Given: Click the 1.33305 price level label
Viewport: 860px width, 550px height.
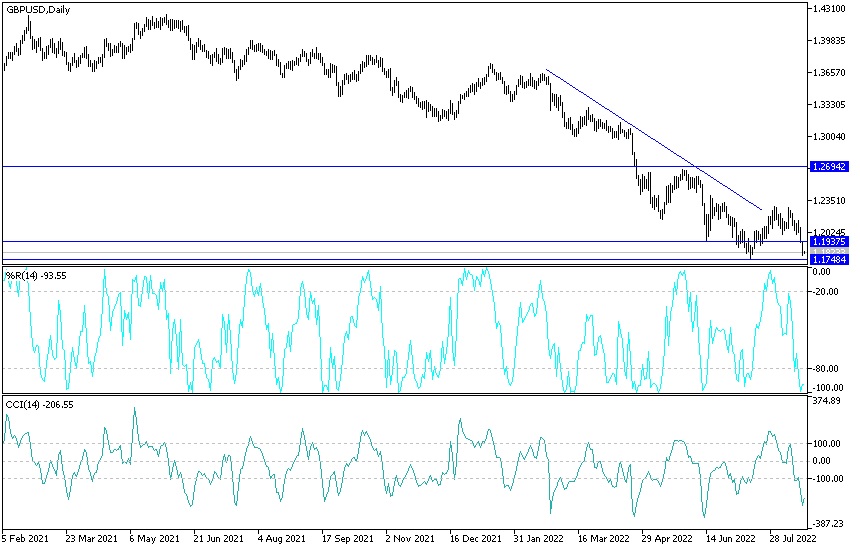Looking at the screenshot, I should coord(829,104).
